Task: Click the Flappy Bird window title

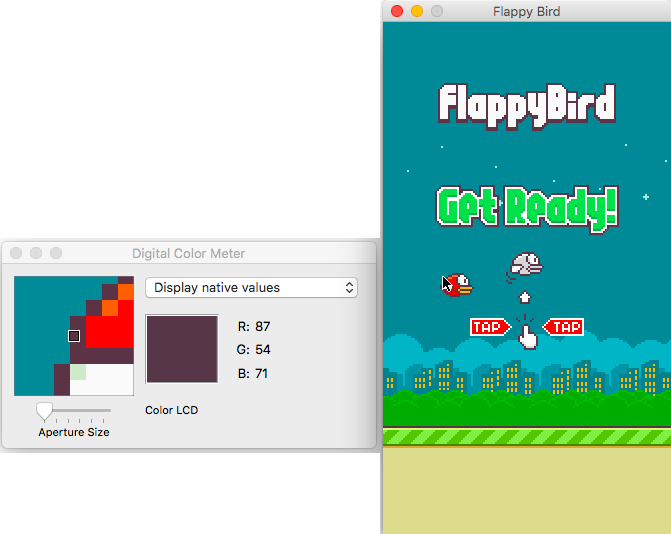Action: coord(526,12)
